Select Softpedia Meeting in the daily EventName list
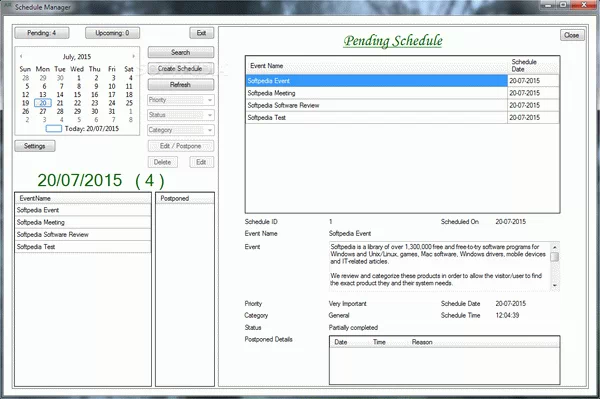Viewport: 600px width, 399px height. 83,222
